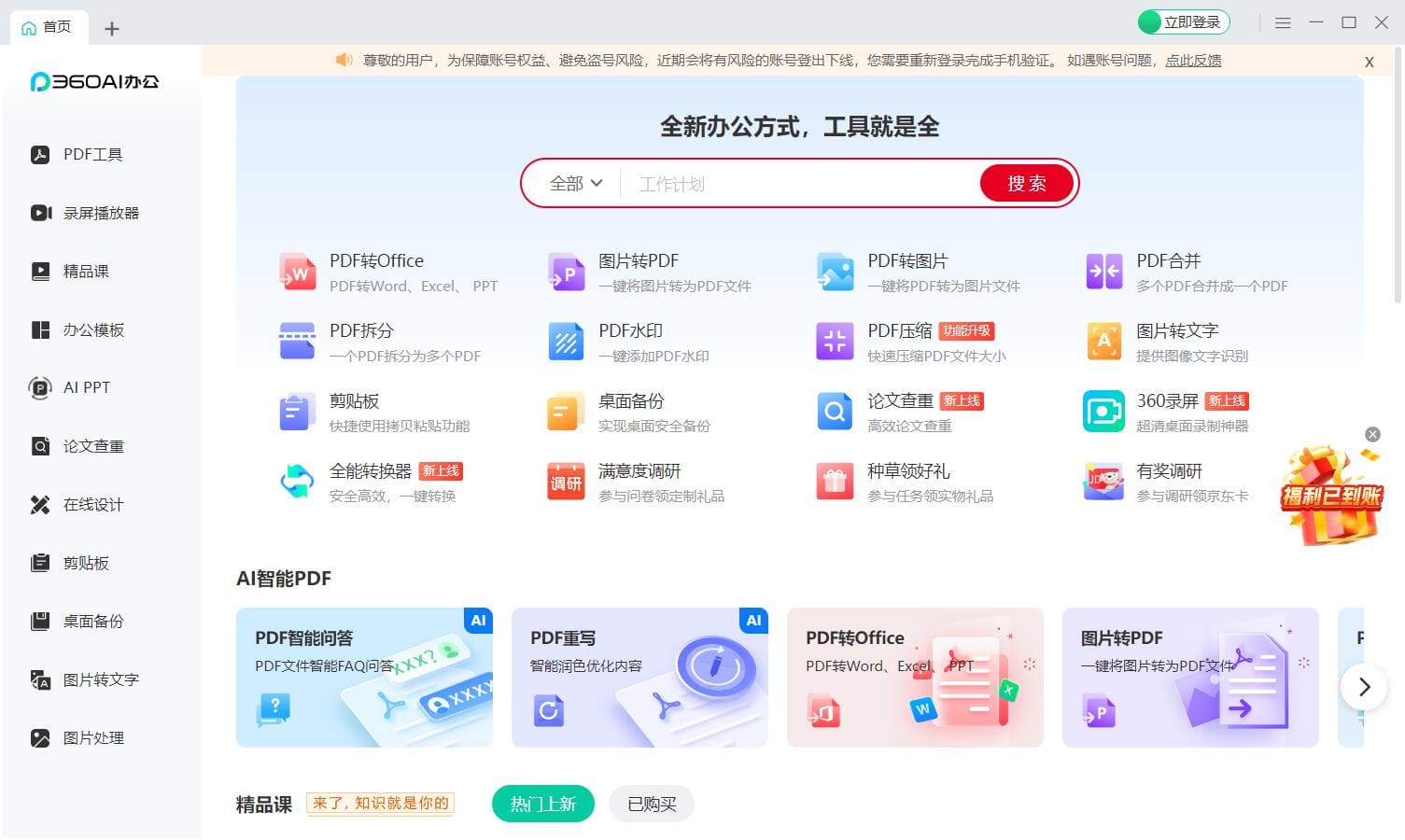
Task: Click the vertical scrollbar on the right
Action: (1398, 175)
